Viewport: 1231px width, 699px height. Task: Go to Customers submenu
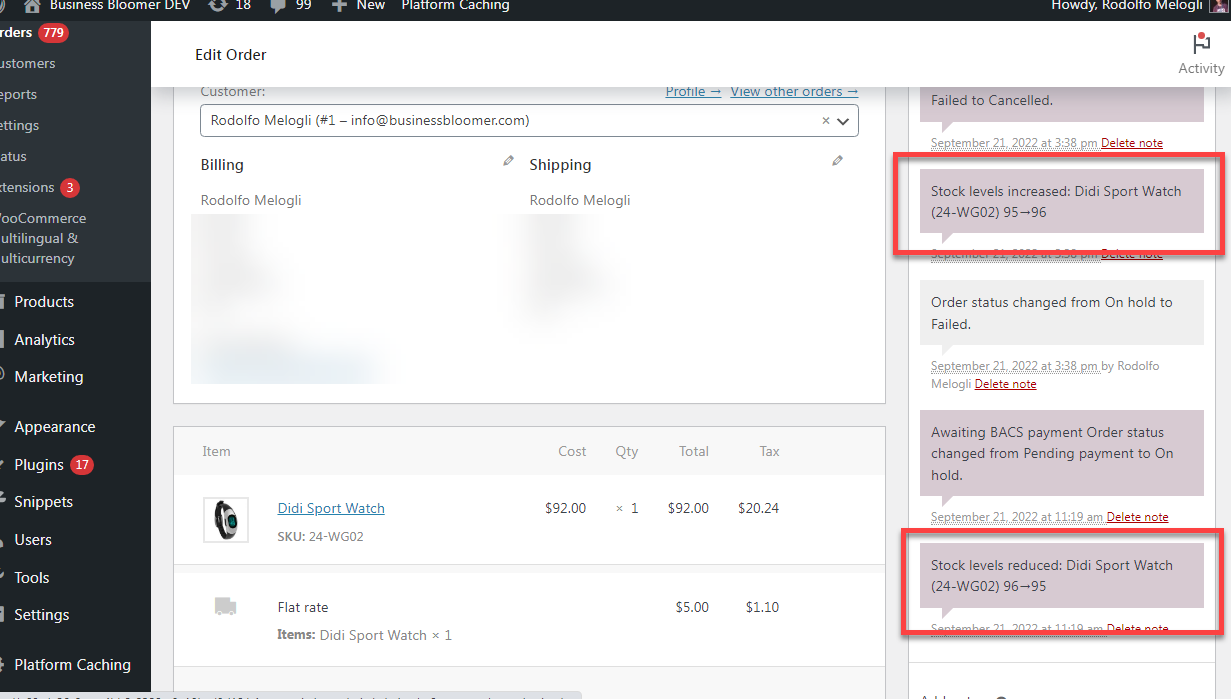pyautogui.click(x=27, y=63)
